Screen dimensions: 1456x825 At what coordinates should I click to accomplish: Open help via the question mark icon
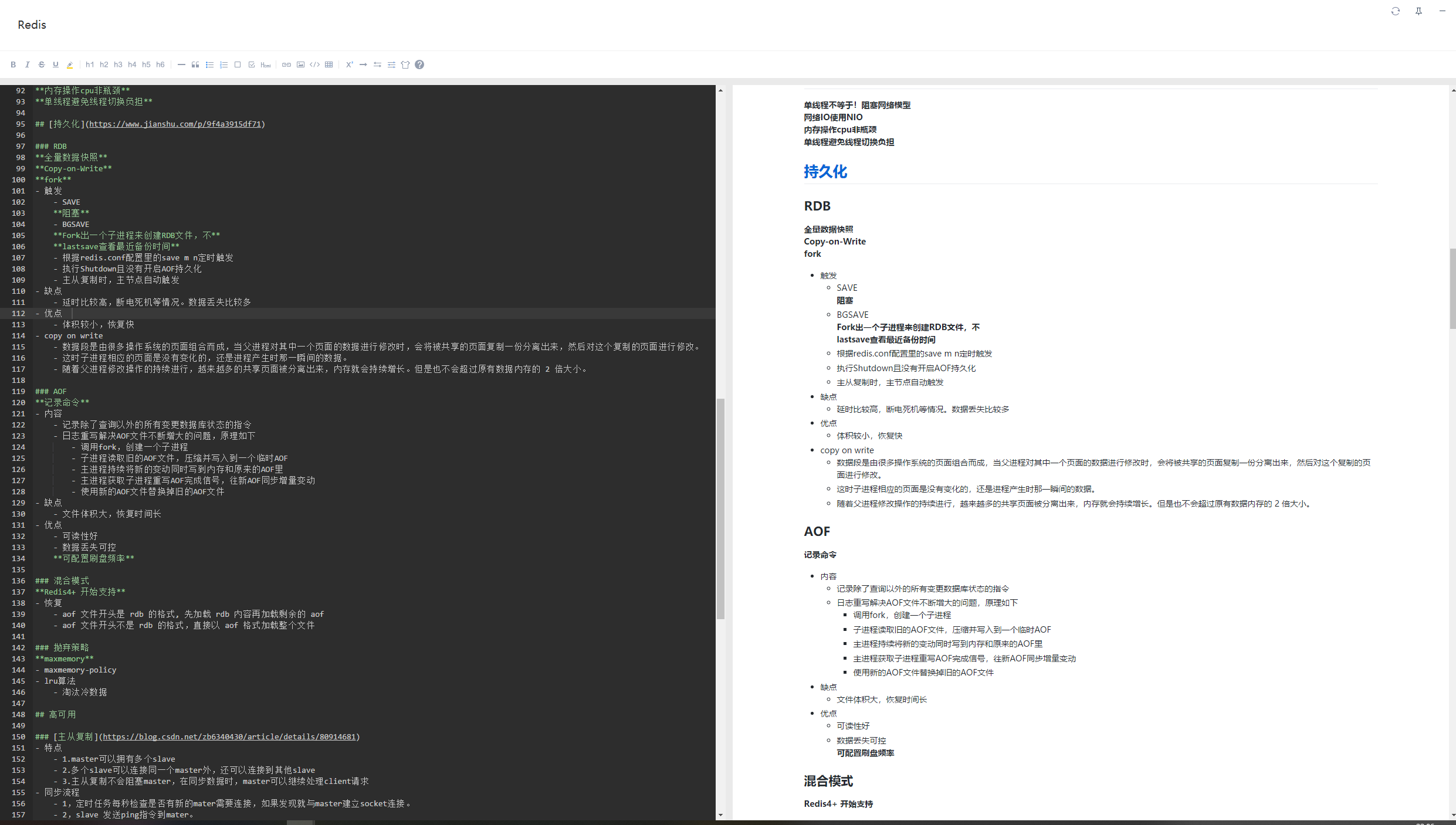pos(419,64)
